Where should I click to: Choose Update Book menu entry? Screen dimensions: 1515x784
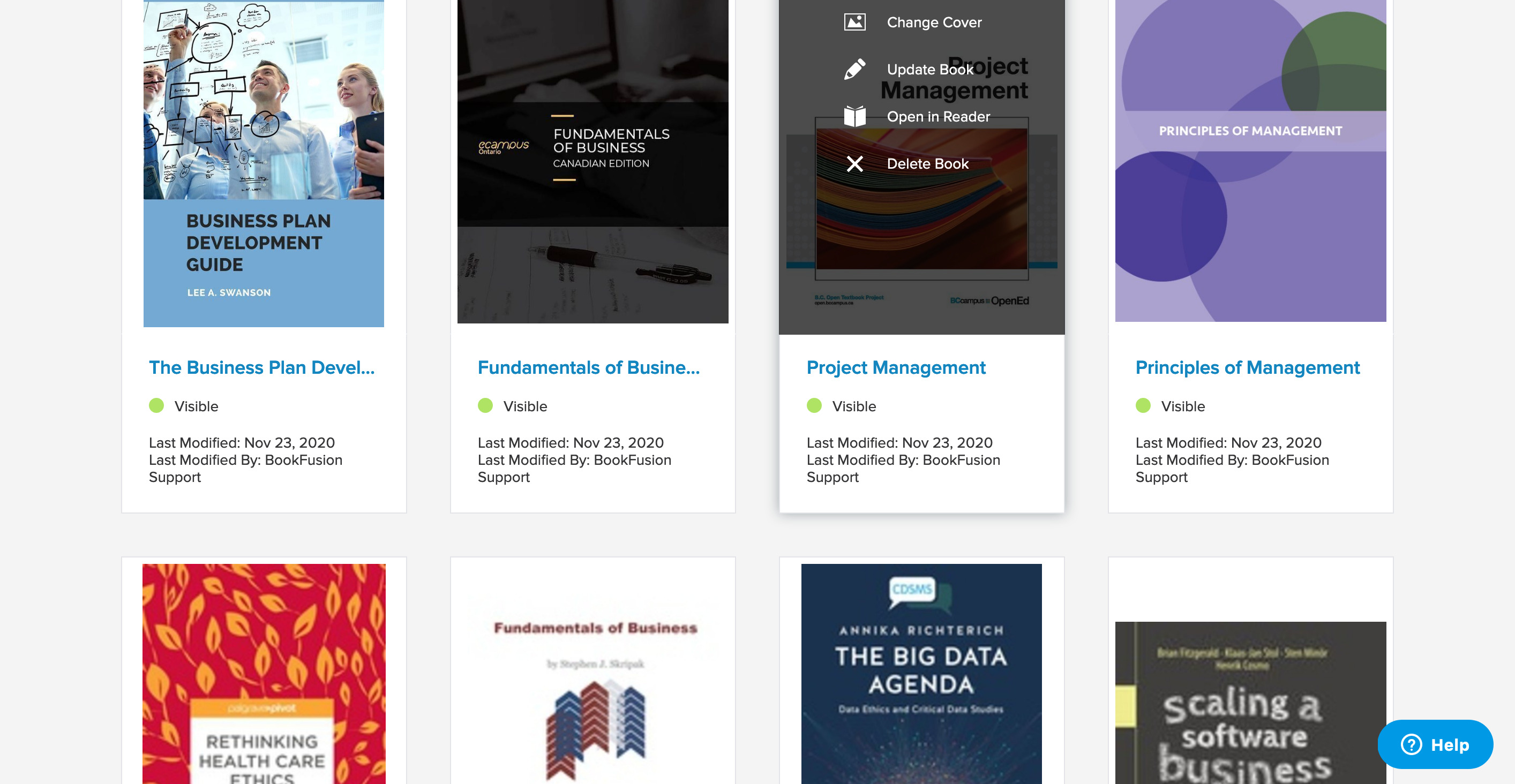[x=930, y=69]
